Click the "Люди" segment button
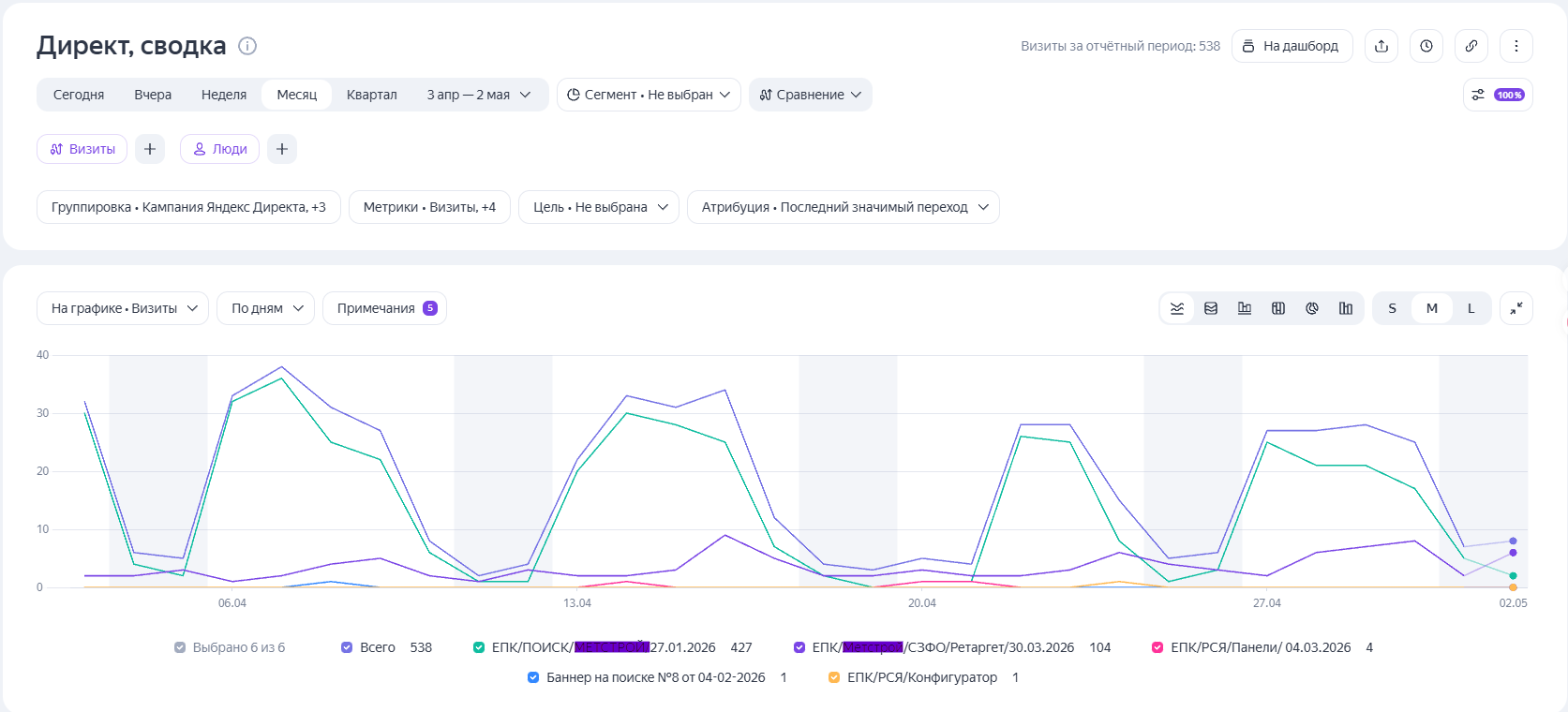1568x712 pixels. click(x=220, y=149)
